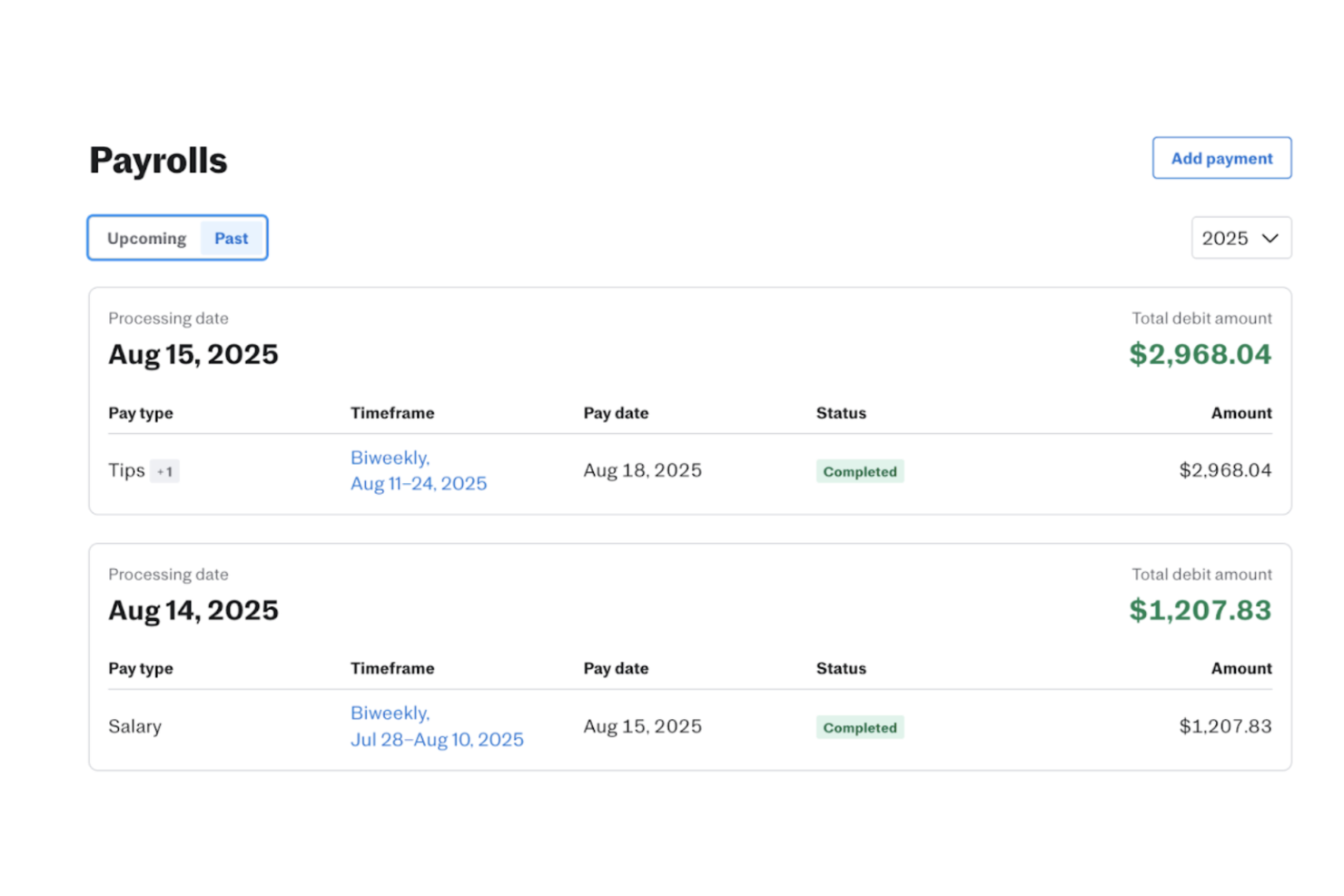
Task: Select the Aug 14, 2025 processing date card
Action: pos(193,610)
